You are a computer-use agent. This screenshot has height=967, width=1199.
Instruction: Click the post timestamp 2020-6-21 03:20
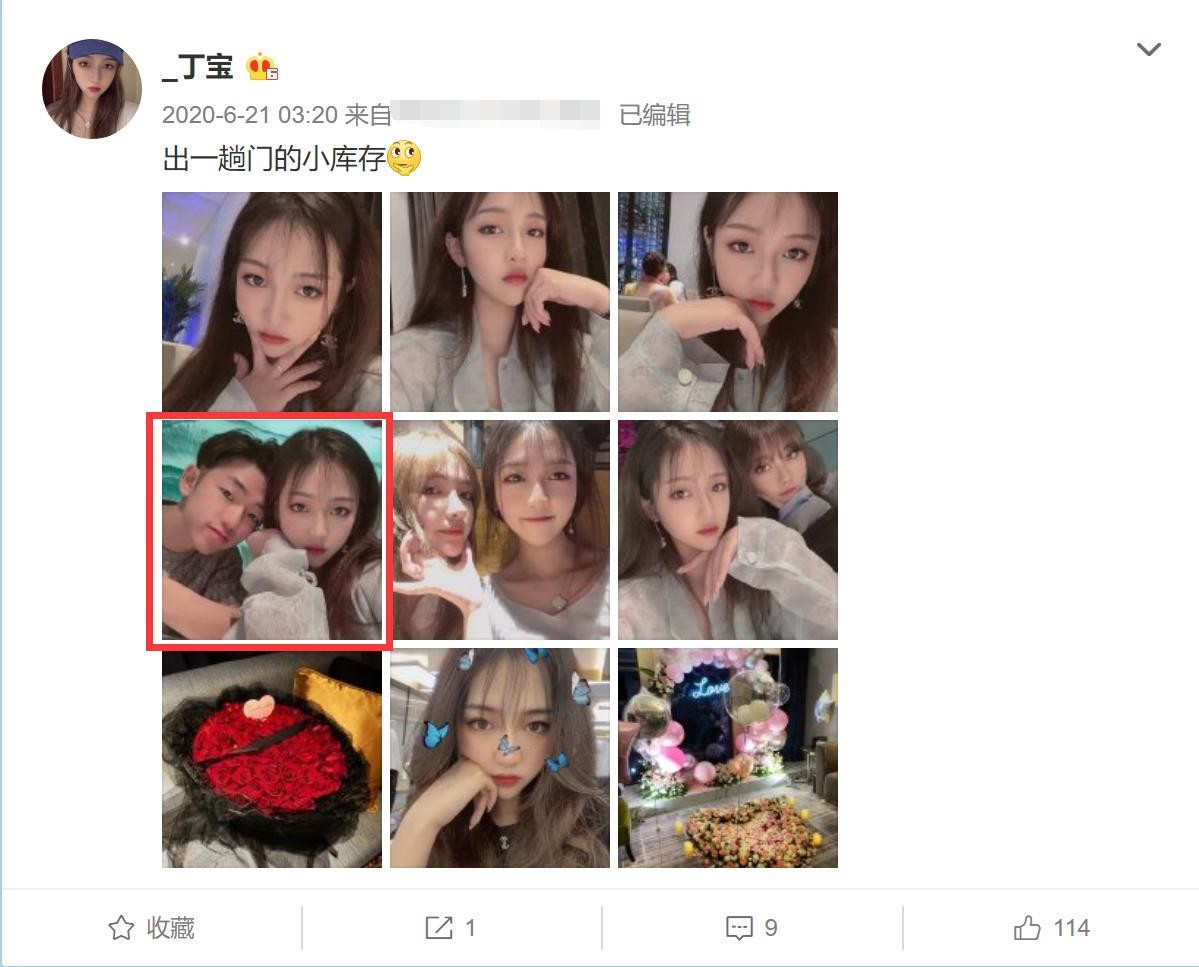click(250, 115)
